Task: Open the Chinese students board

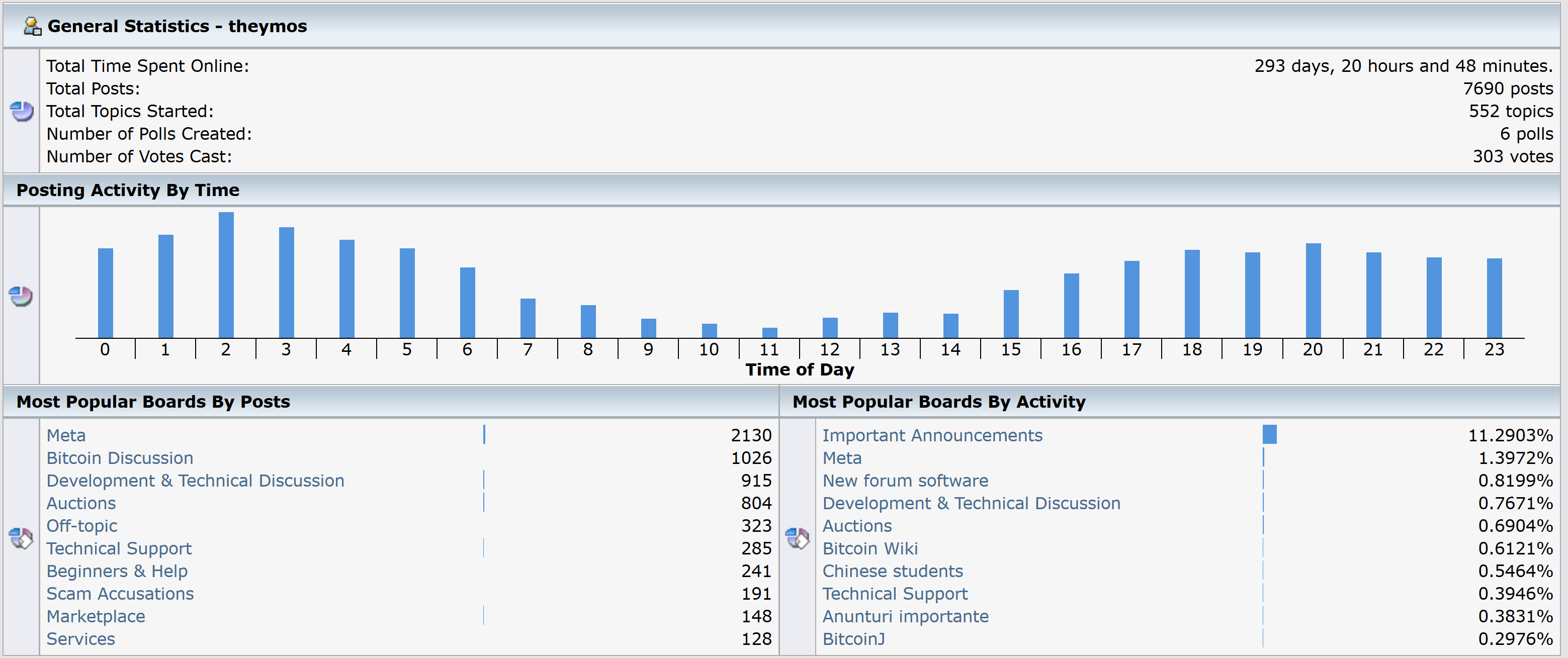Action: (x=892, y=571)
